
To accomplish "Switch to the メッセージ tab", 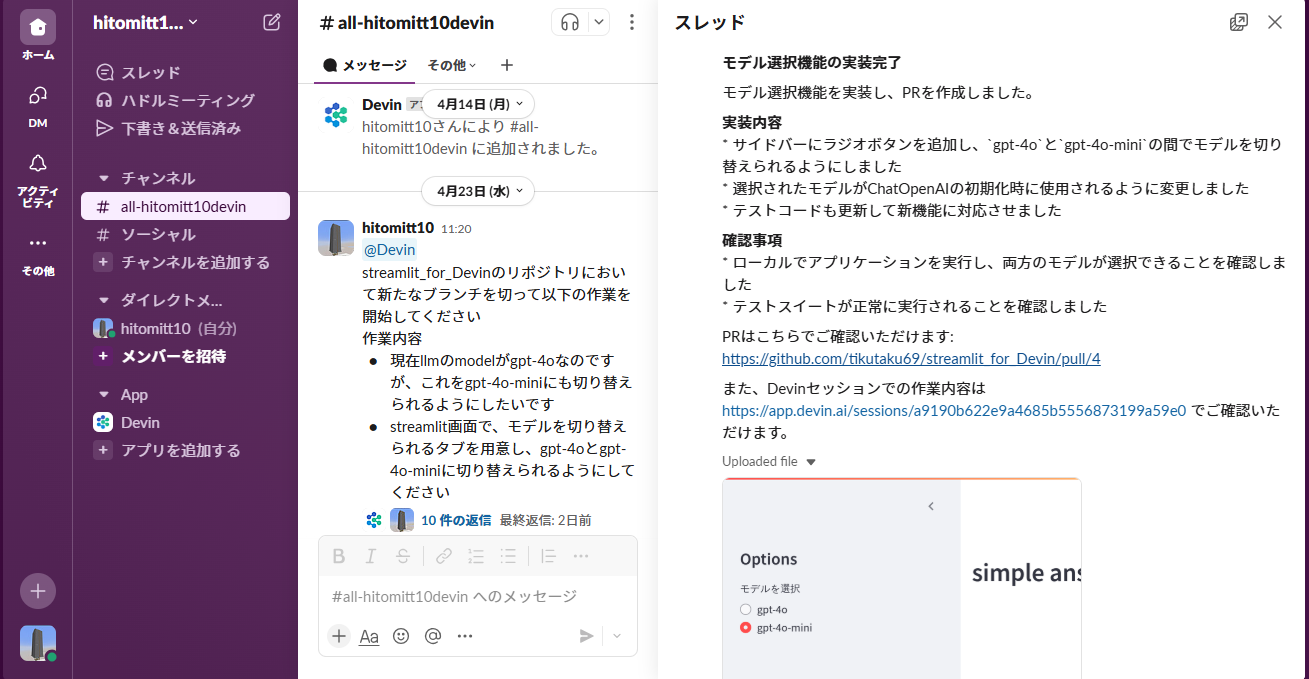I will (x=364, y=64).
